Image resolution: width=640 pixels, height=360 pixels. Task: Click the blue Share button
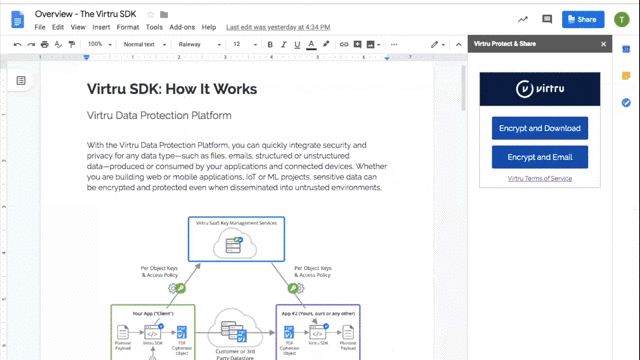583,19
